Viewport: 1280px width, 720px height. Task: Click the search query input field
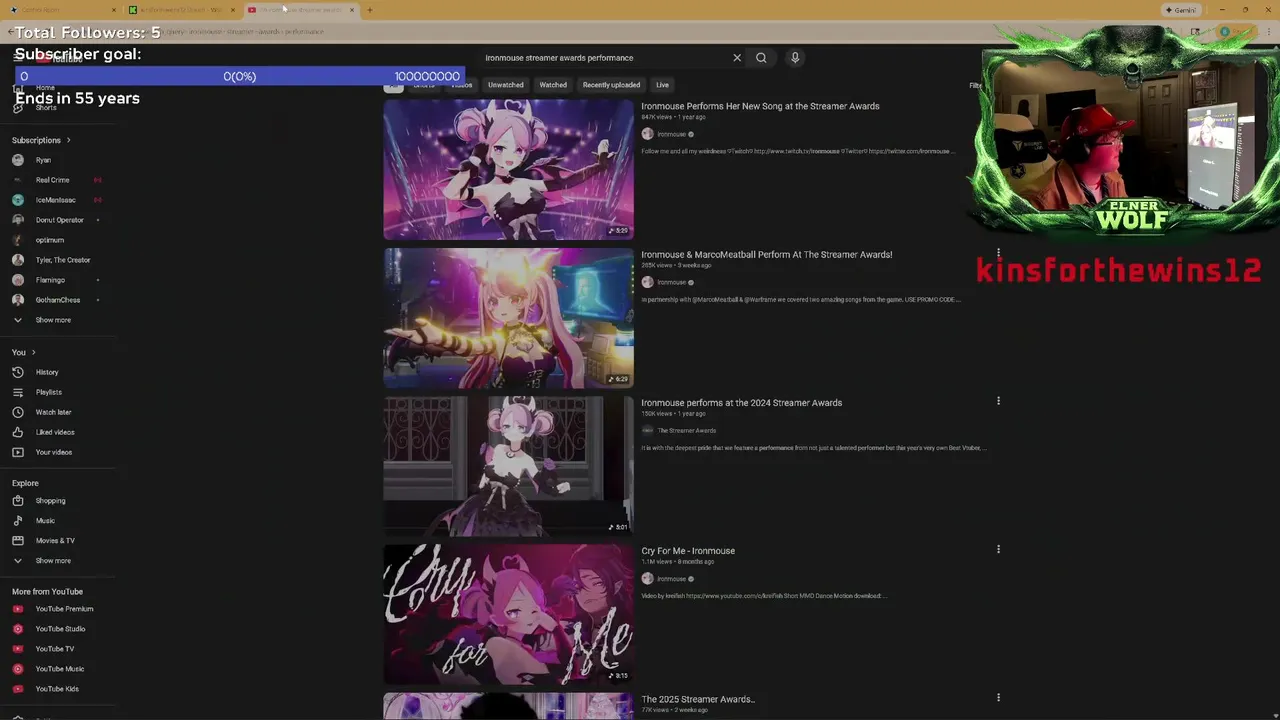605,58
